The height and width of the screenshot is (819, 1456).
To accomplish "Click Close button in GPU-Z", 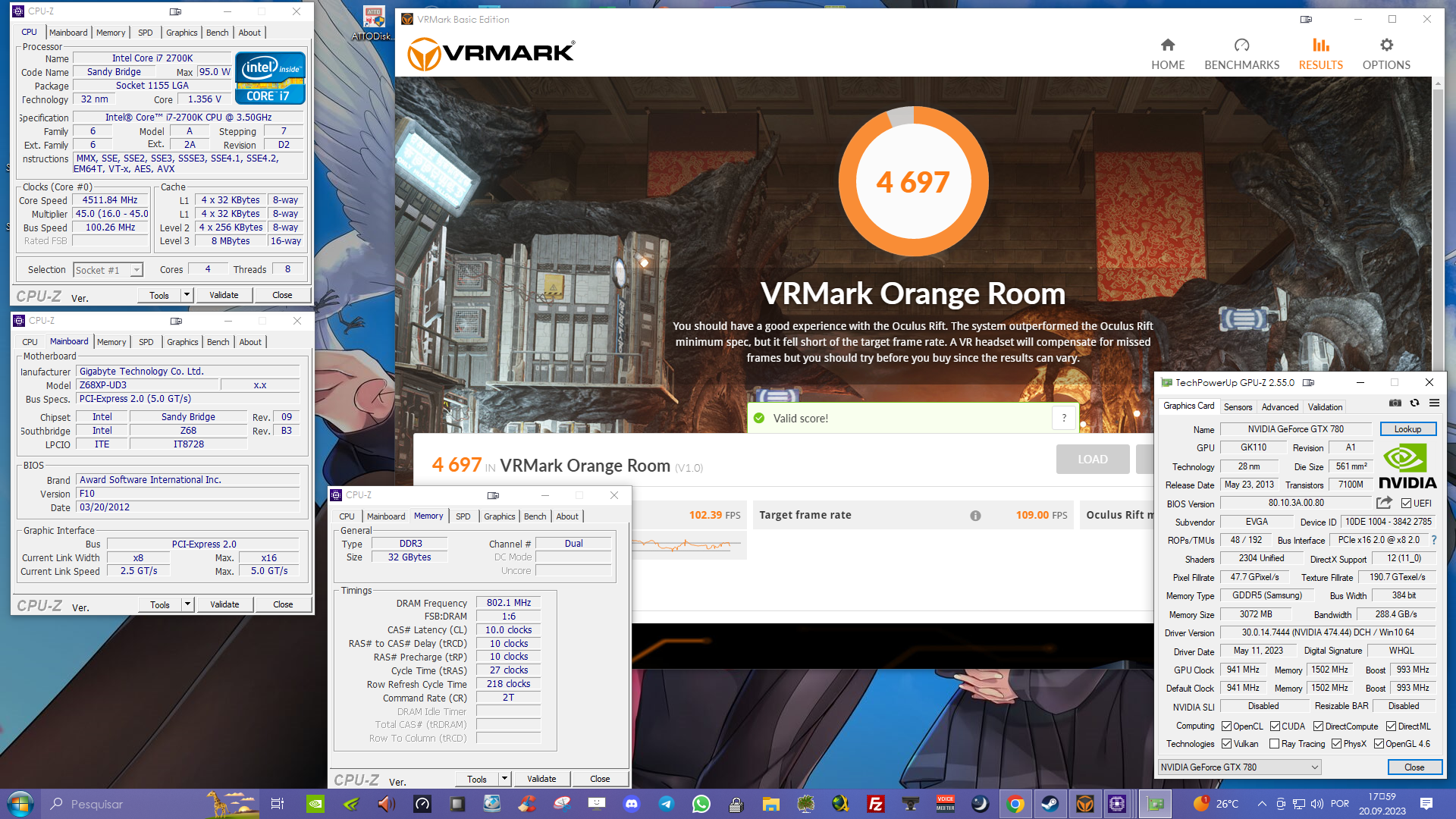I will click(x=1414, y=767).
